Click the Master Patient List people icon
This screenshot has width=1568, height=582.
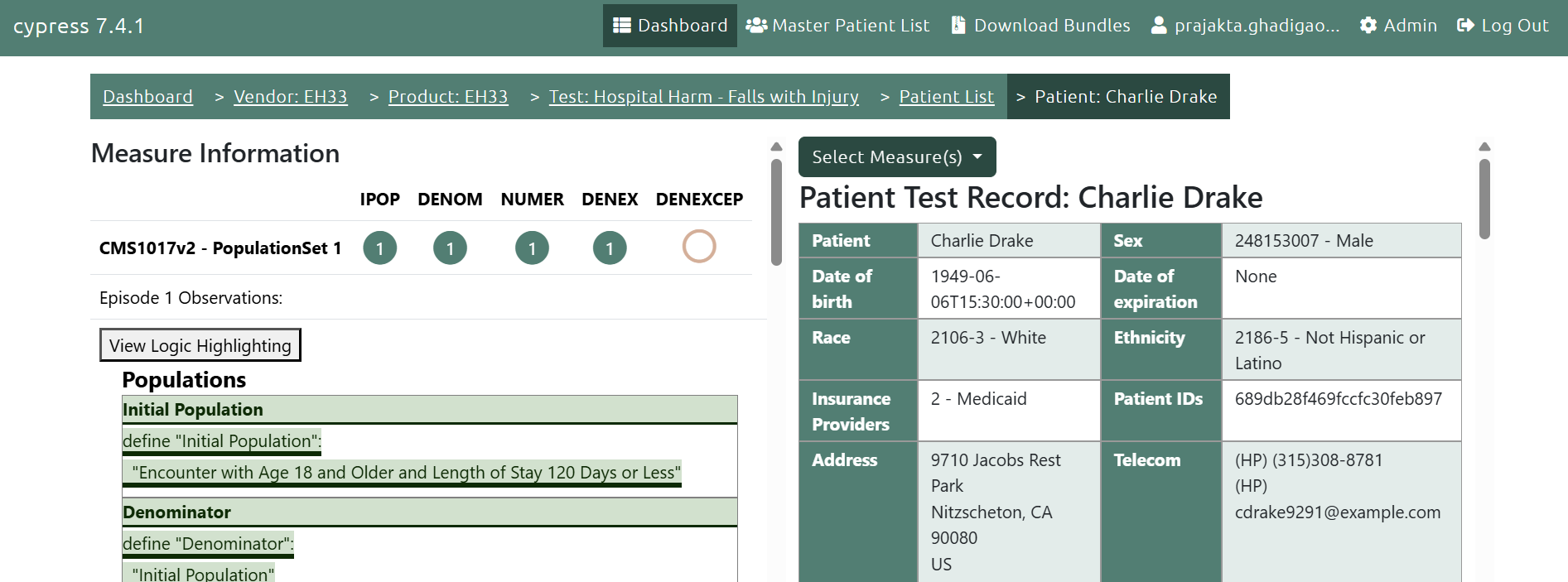pyautogui.click(x=755, y=26)
